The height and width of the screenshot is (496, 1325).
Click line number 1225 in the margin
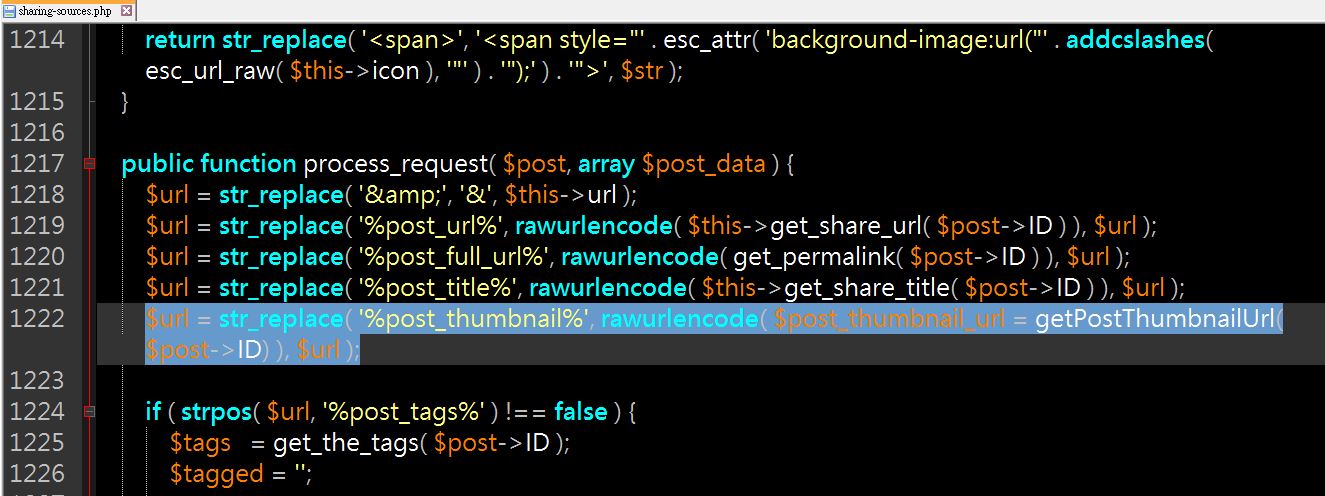point(37,441)
